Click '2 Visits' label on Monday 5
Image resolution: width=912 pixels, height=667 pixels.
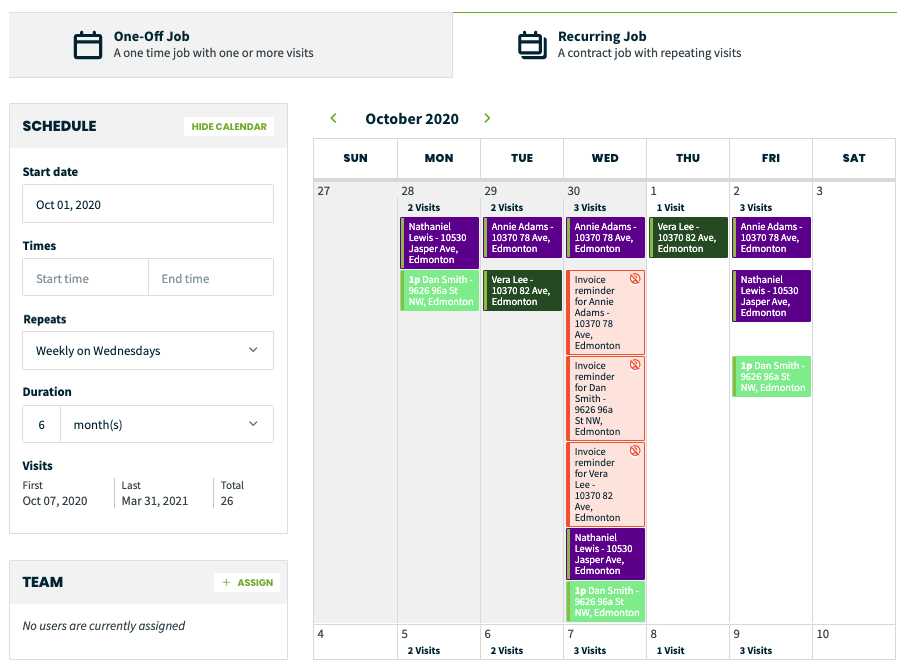click(x=423, y=651)
